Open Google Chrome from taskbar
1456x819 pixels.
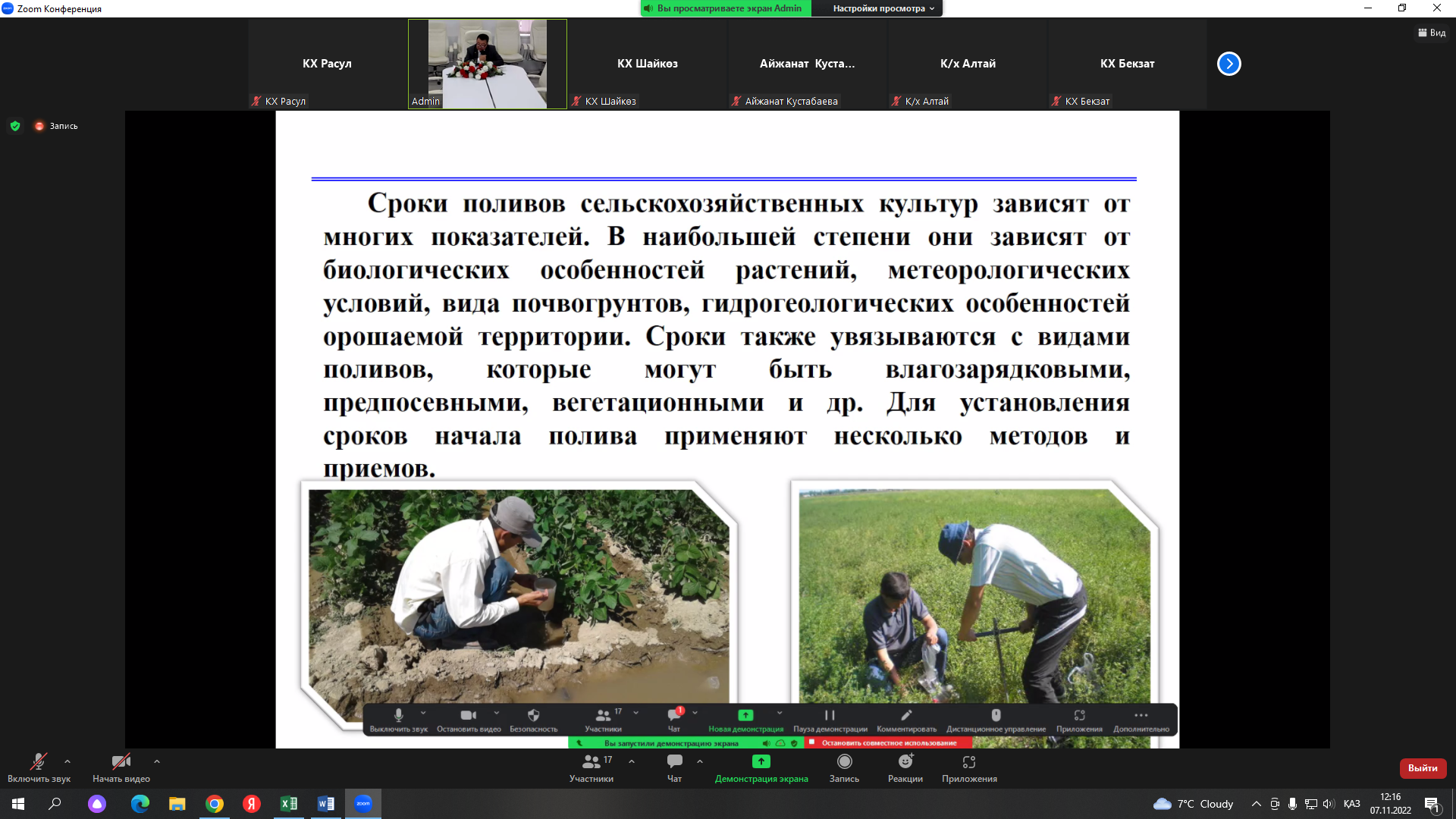pyautogui.click(x=215, y=804)
